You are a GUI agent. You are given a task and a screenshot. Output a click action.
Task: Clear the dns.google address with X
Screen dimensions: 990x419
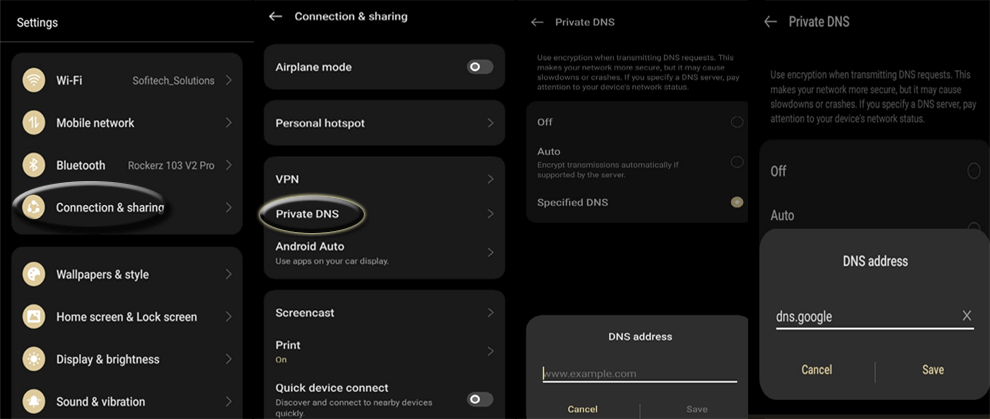pyautogui.click(x=966, y=316)
